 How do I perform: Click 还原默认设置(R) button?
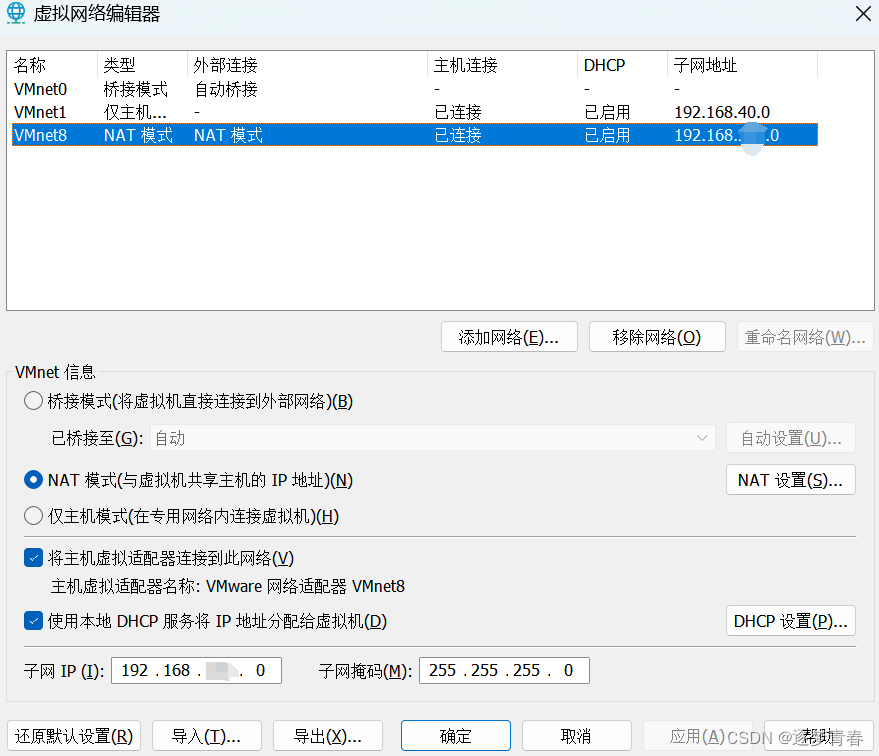pos(74,736)
